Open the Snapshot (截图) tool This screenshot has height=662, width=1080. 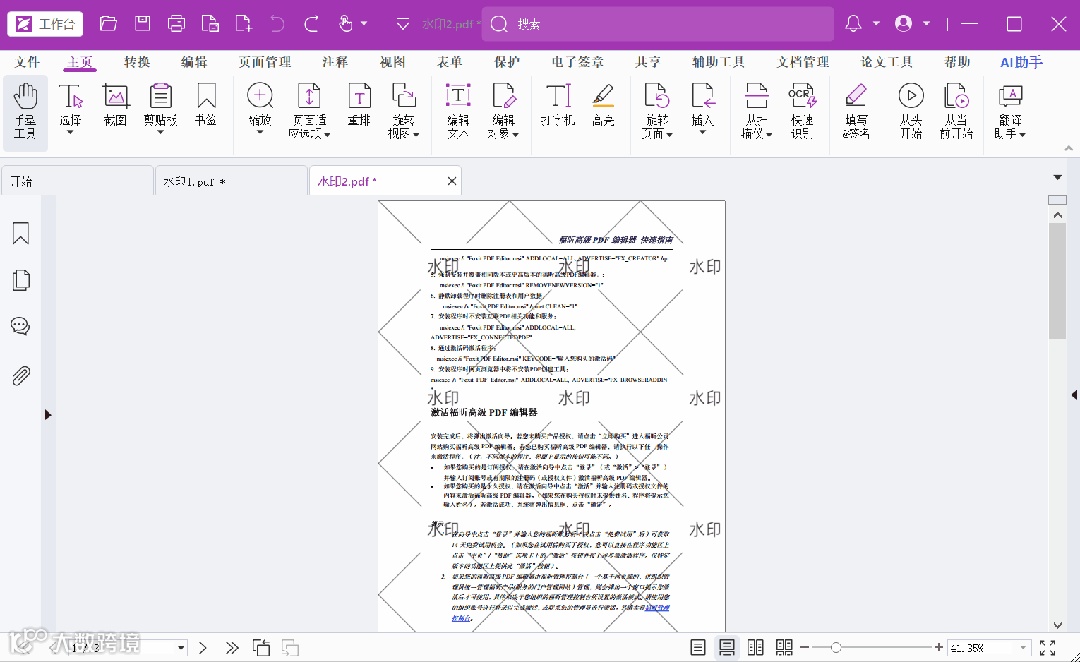tap(115, 105)
